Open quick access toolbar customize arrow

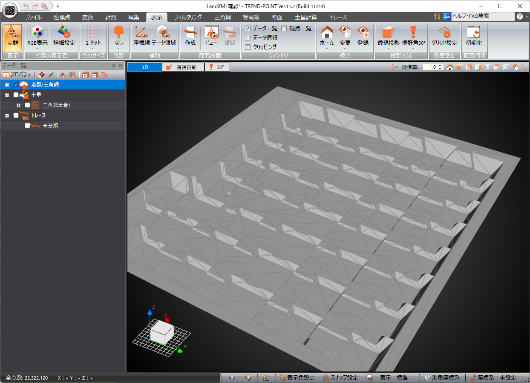click(58, 6)
